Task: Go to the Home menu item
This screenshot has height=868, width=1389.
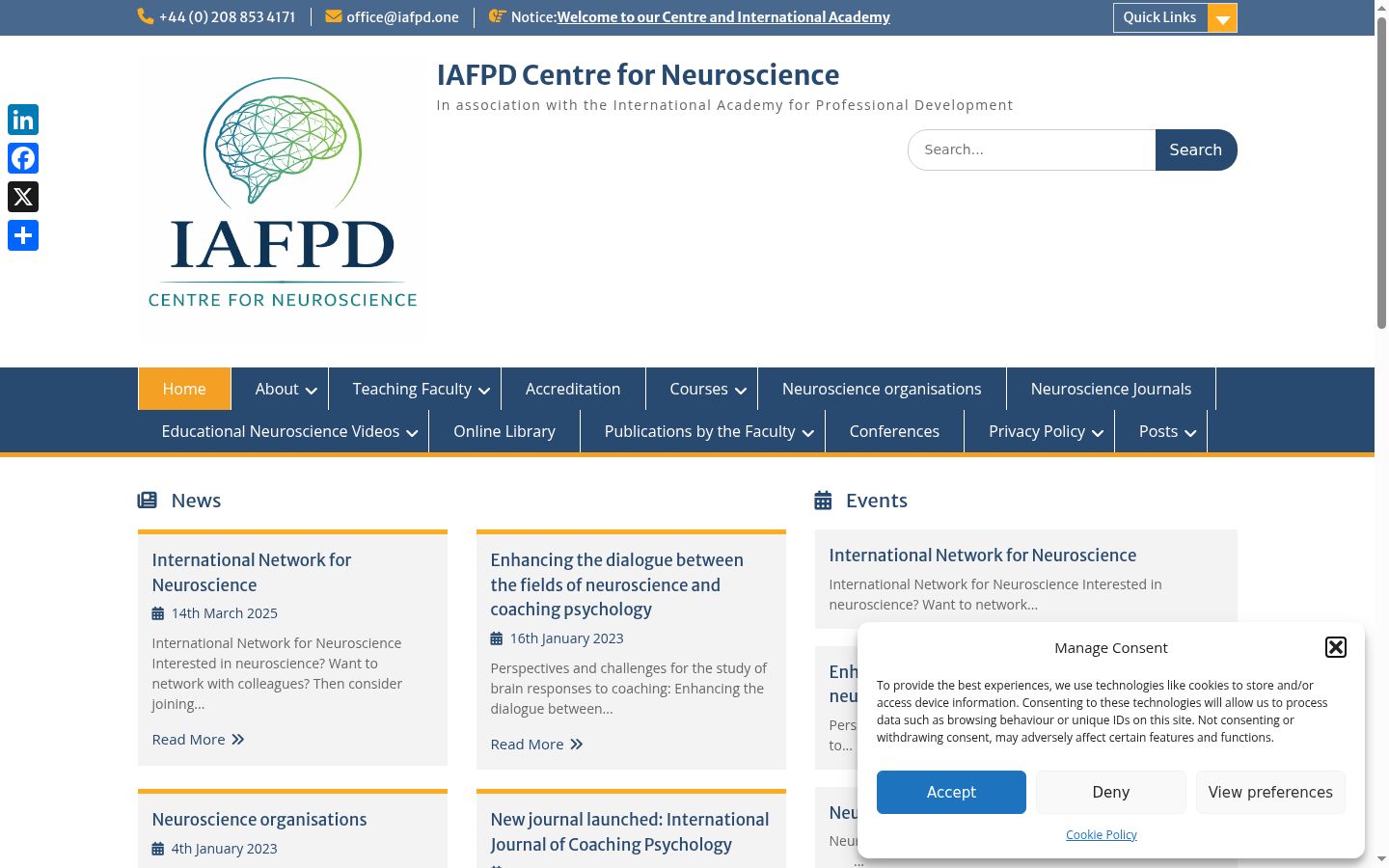Action: click(184, 389)
